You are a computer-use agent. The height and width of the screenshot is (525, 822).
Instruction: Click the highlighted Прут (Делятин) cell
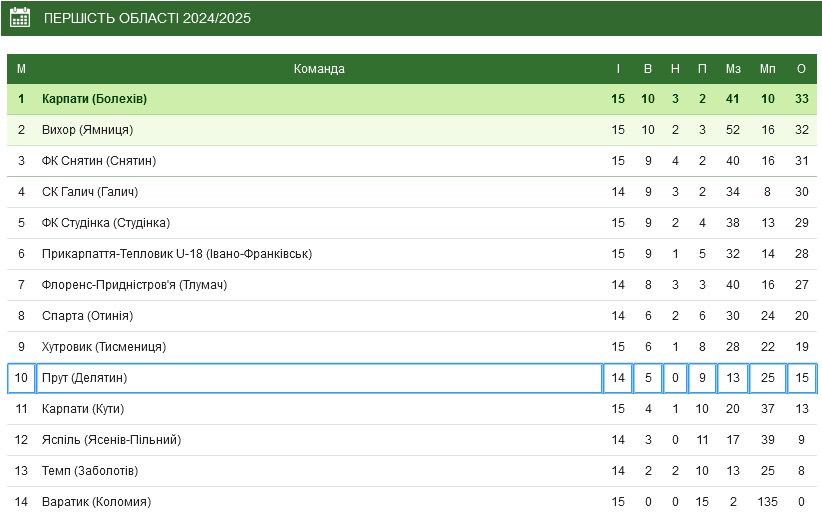[x=319, y=378]
